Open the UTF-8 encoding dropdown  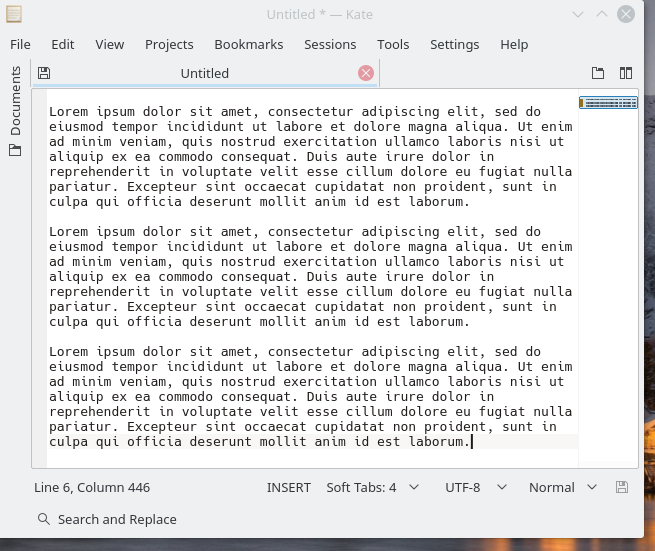pyautogui.click(x=476, y=488)
